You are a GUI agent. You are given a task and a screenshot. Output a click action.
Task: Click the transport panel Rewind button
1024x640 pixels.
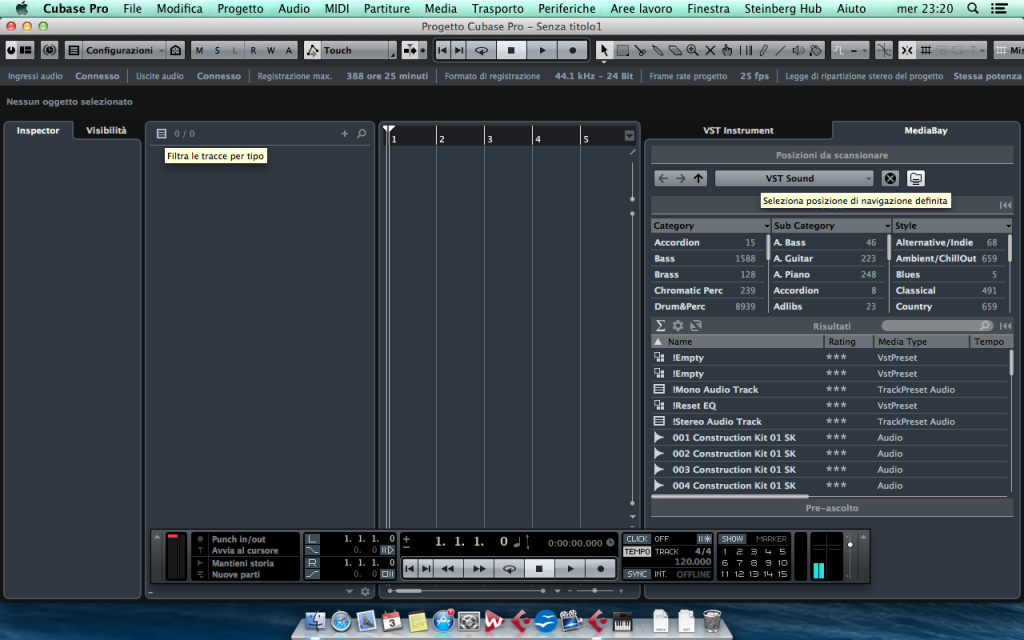447,569
